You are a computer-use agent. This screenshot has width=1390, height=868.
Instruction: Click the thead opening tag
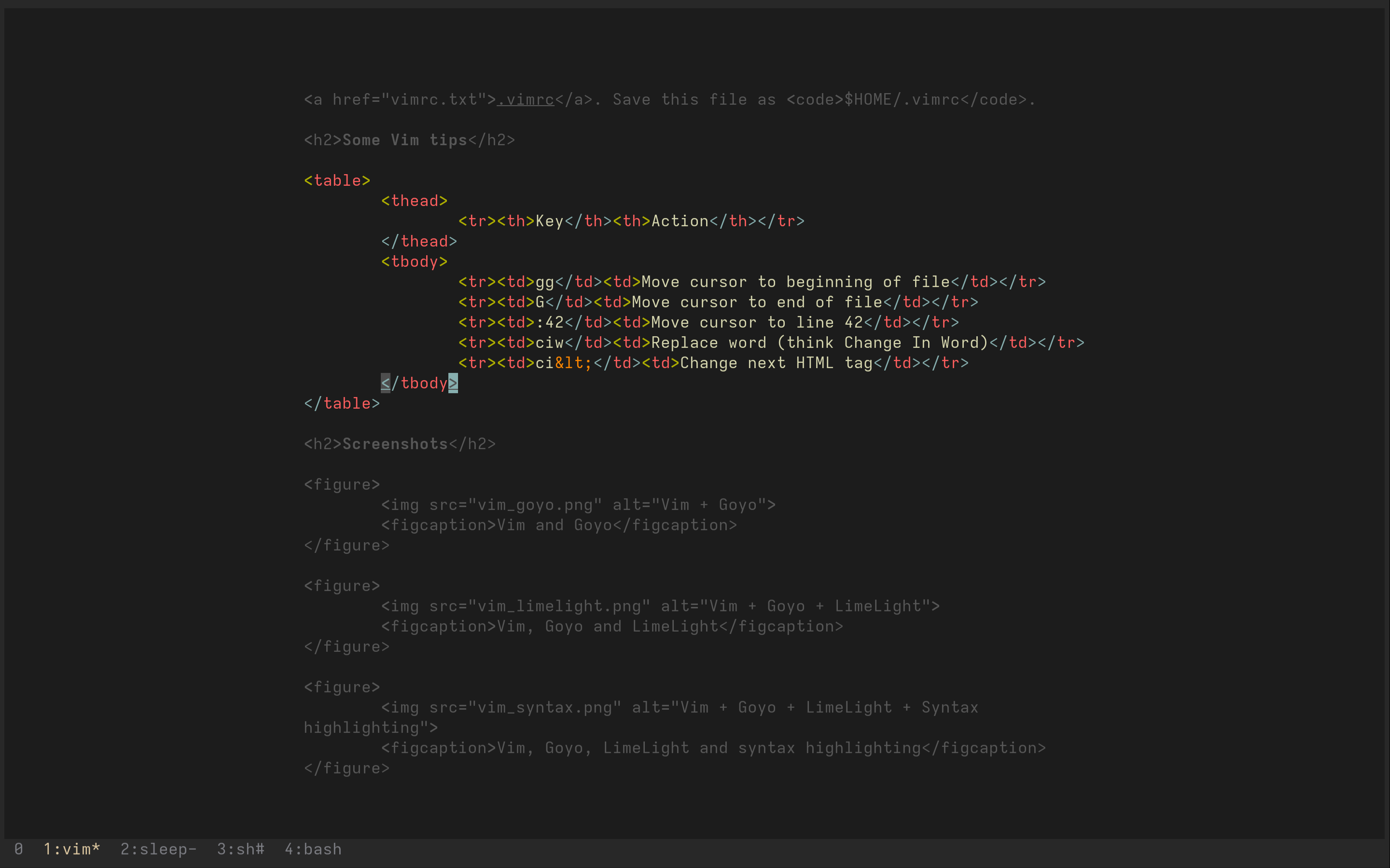point(414,201)
